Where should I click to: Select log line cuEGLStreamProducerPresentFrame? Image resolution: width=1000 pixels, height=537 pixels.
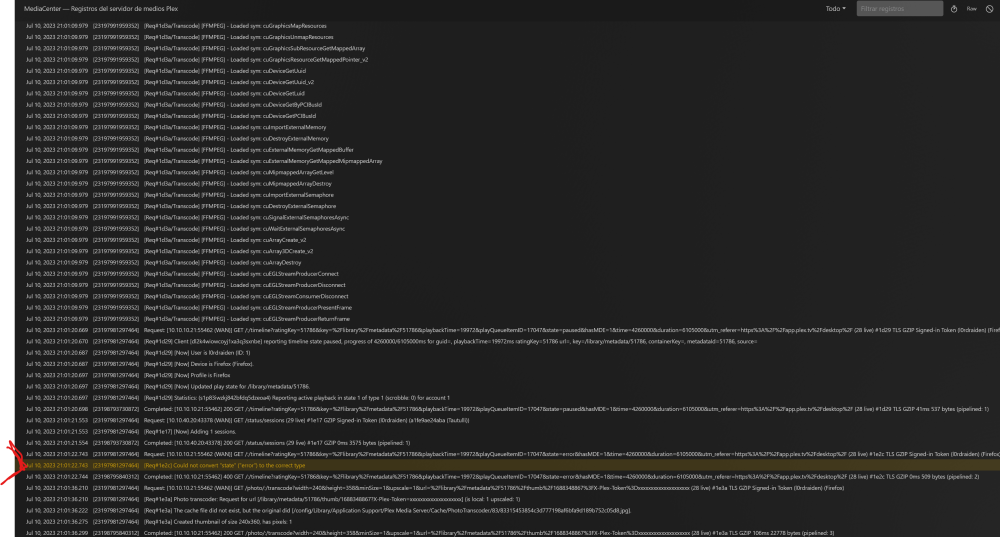[188, 307]
